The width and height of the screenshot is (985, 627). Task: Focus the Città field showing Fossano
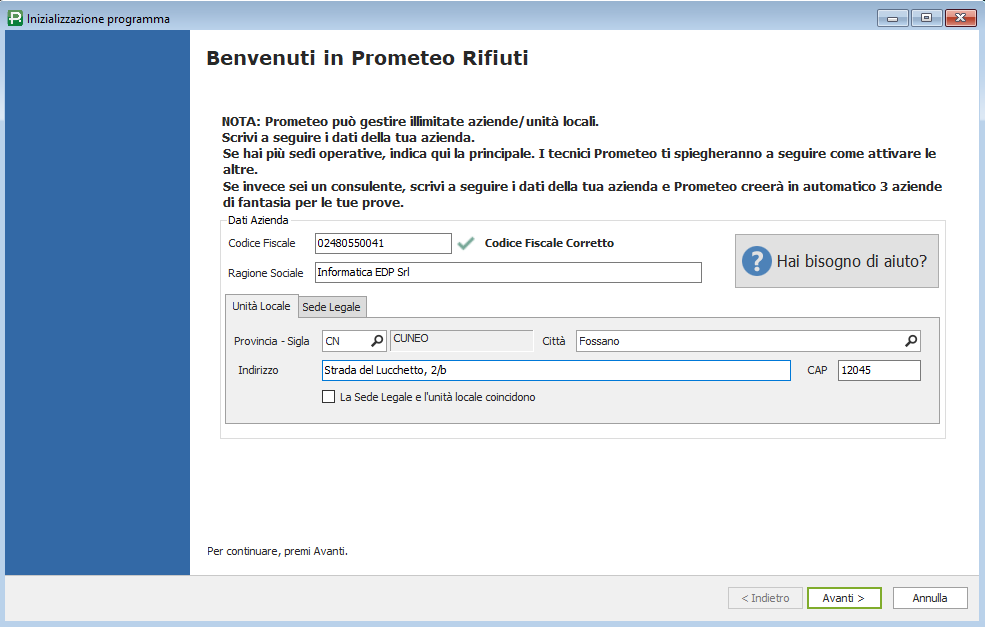(x=738, y=341)
